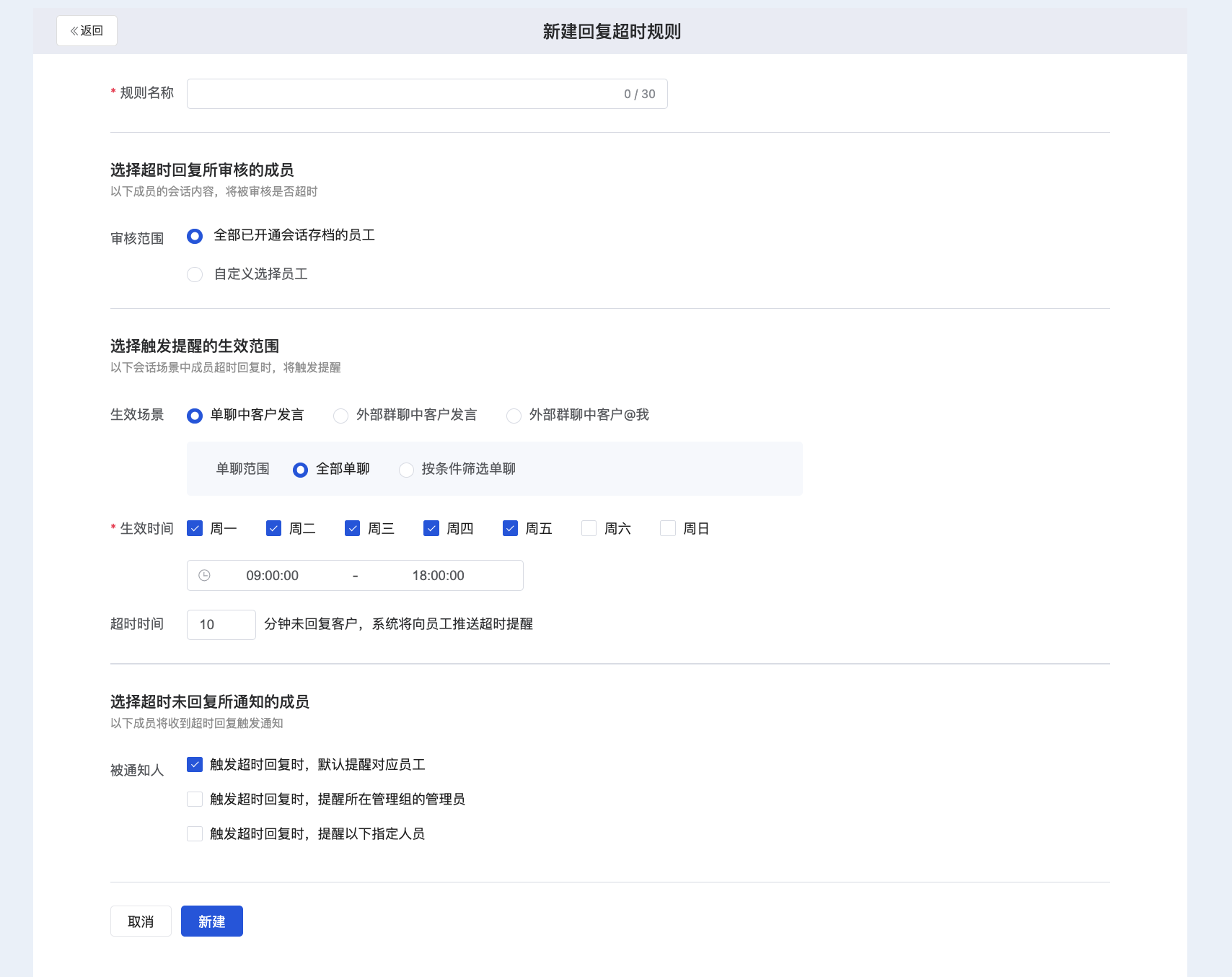
Task: Click the blue 新建 button
Action: tap(212, 921)
